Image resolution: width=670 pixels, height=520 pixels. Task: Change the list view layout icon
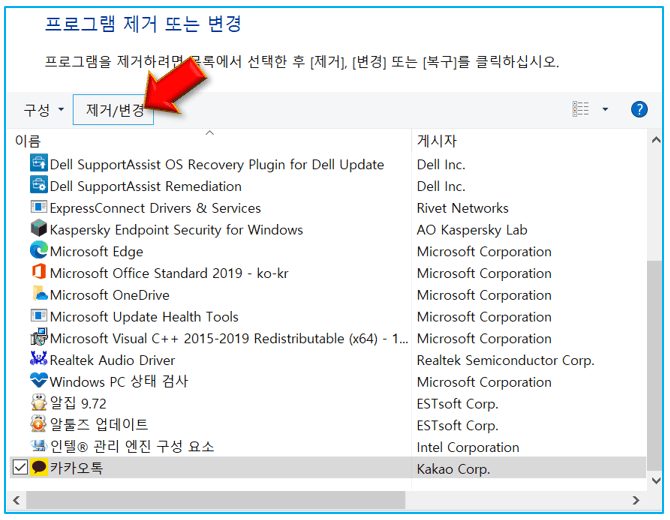pyautogui.click(x=580, y=109)
